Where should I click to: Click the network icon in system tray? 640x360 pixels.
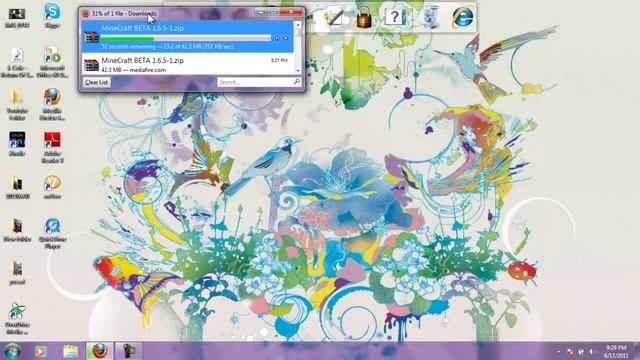pos(581,351)
